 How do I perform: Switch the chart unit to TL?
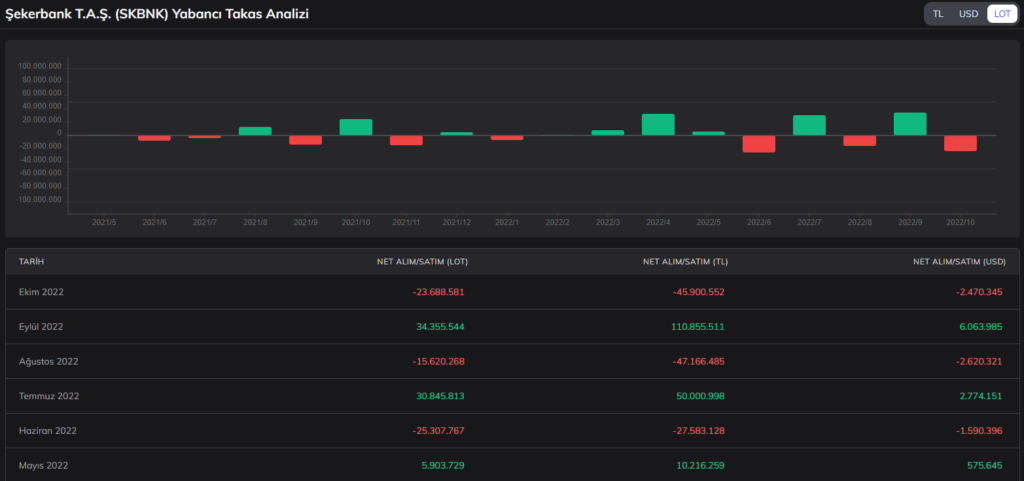(938, 14)
